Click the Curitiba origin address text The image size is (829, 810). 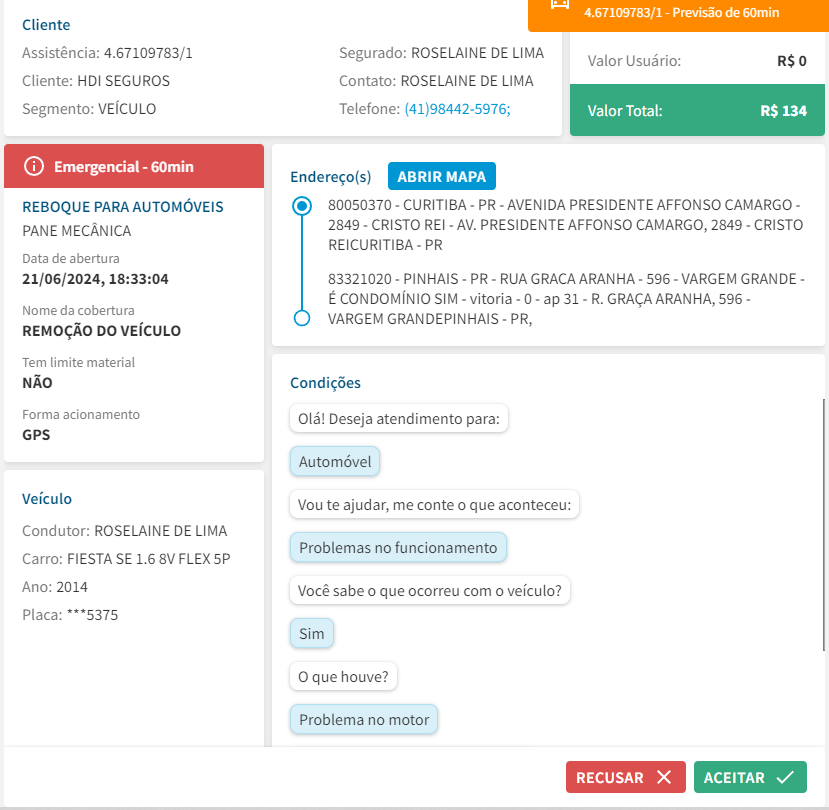[565, 225]
